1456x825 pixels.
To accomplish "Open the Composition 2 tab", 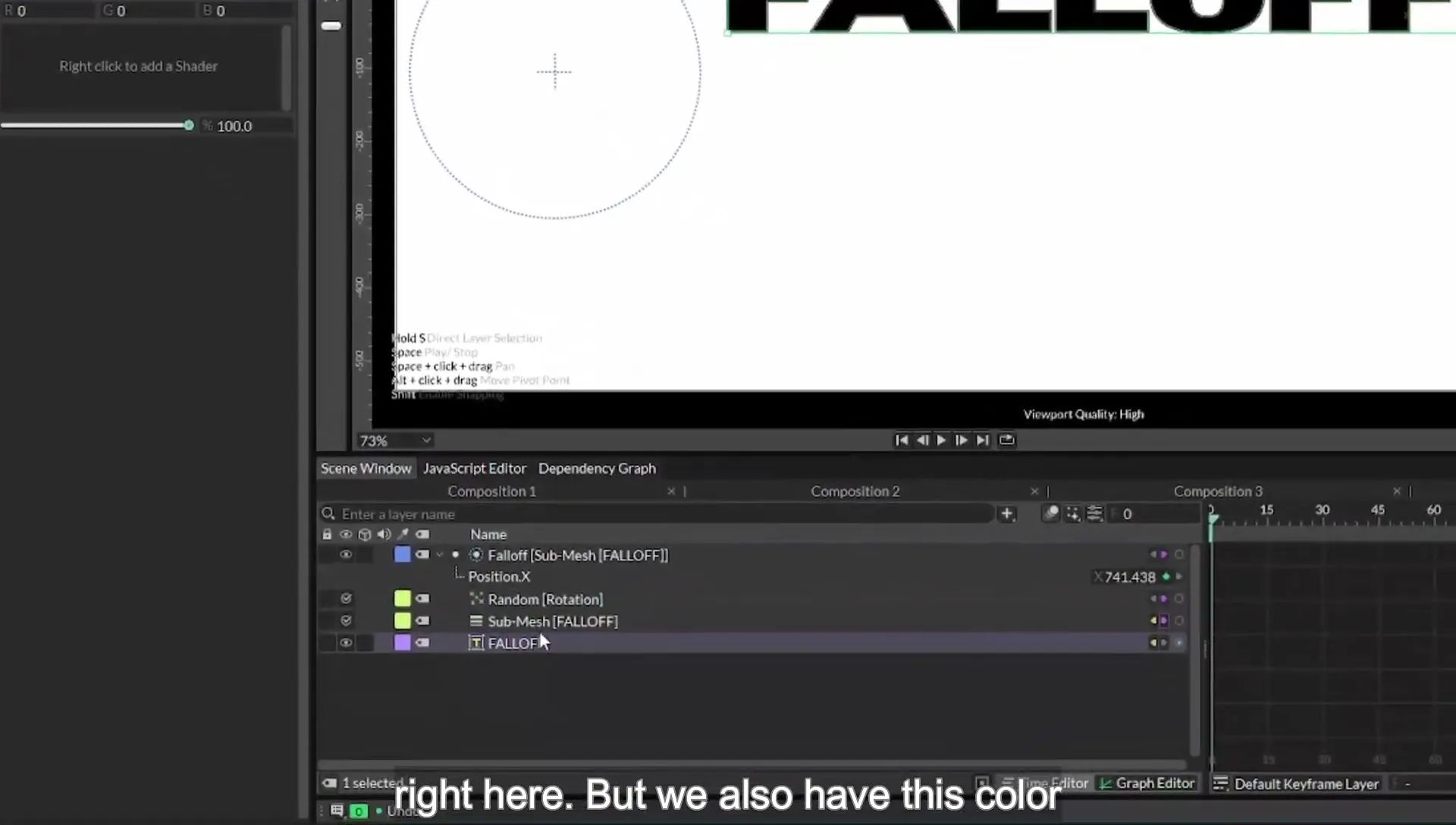I will [x=855, y=491].
